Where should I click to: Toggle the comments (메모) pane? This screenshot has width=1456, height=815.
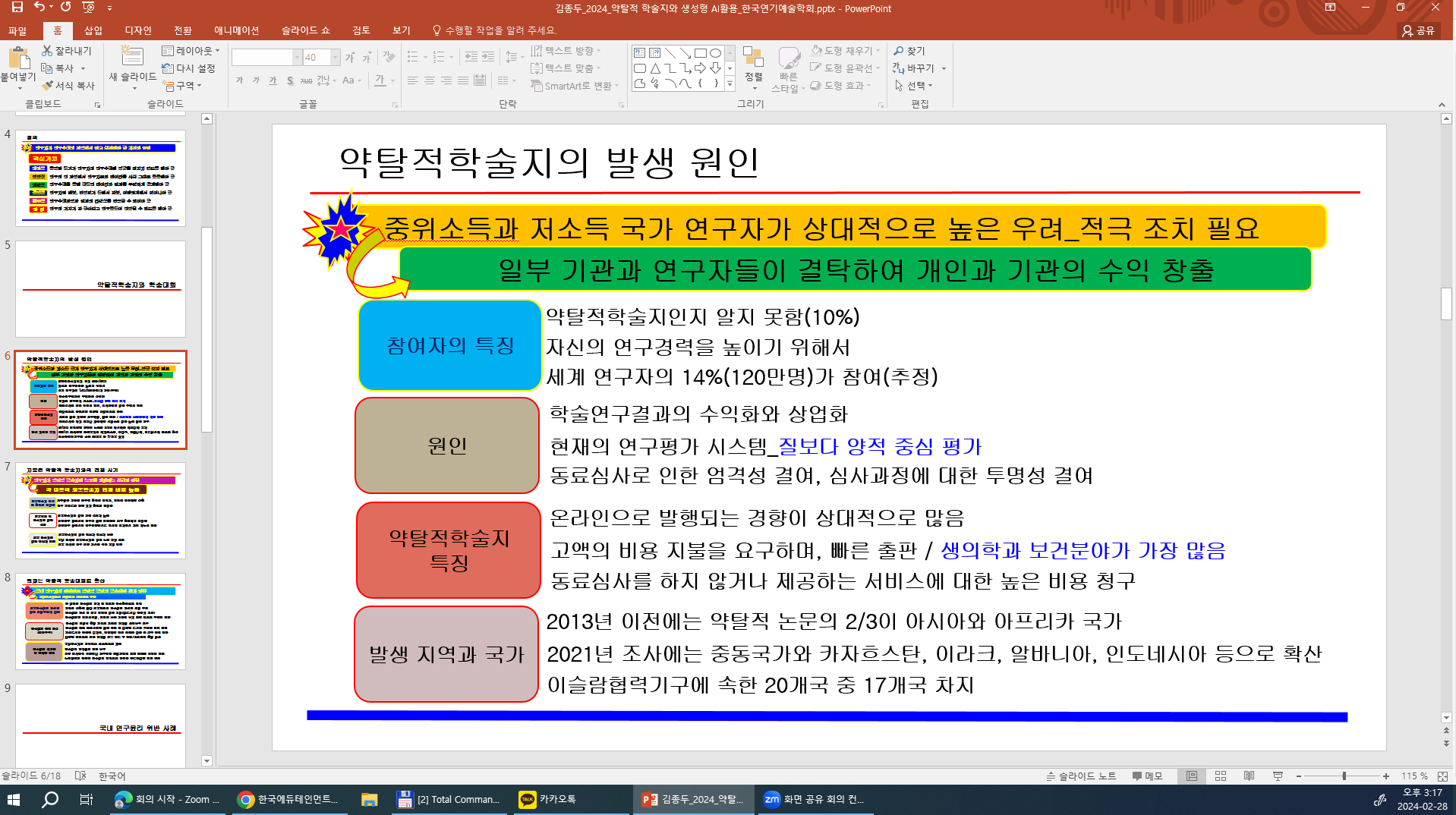1148,776
